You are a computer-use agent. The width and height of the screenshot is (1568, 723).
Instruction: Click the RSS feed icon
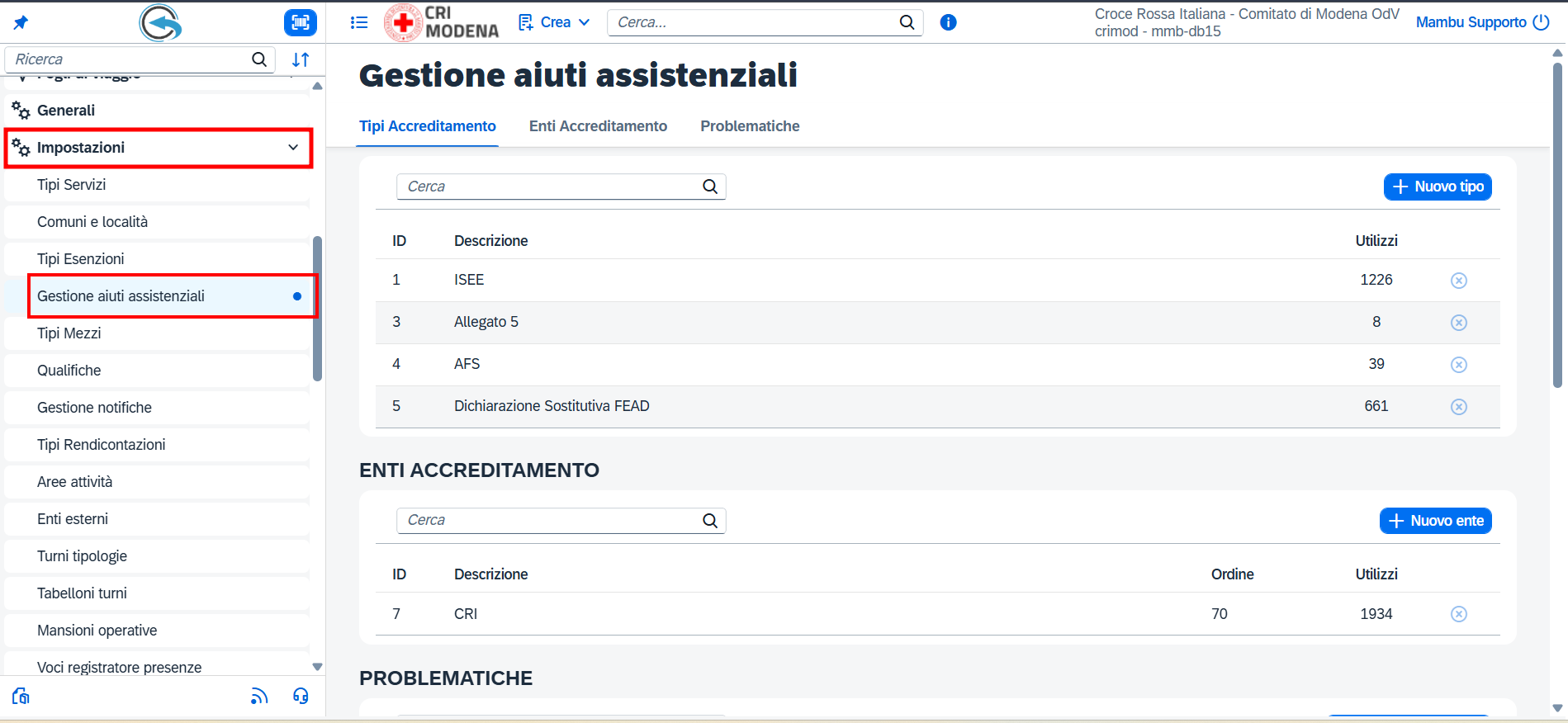pyautogui.click(x=259, y=696)
